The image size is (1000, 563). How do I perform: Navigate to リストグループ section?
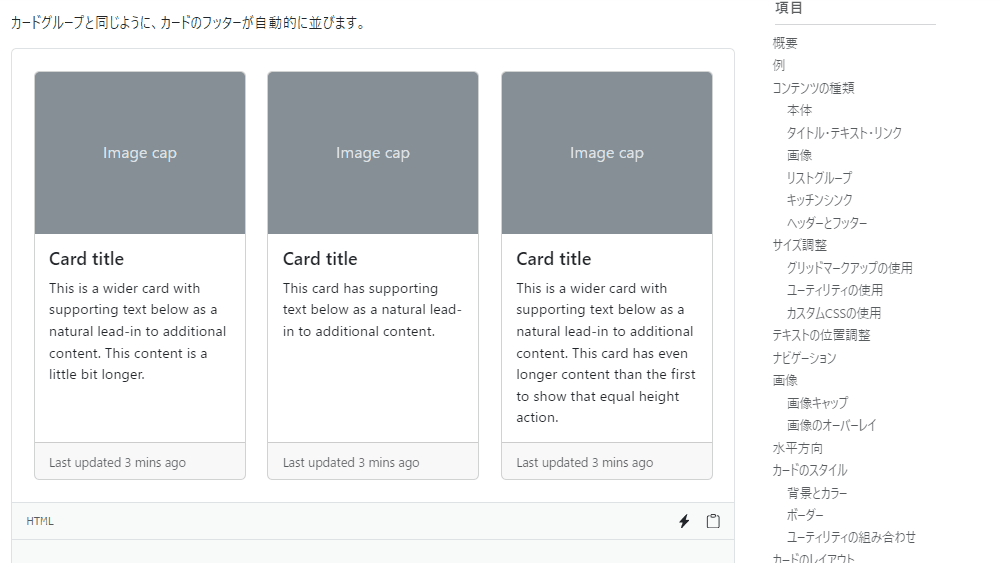pyautogui.click(x=819, y=178)
